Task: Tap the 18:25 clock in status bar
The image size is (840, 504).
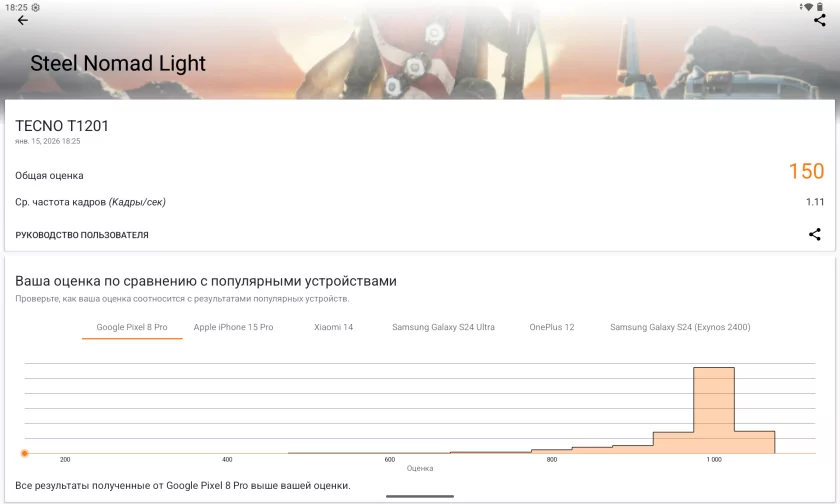Action: (16, 7)
